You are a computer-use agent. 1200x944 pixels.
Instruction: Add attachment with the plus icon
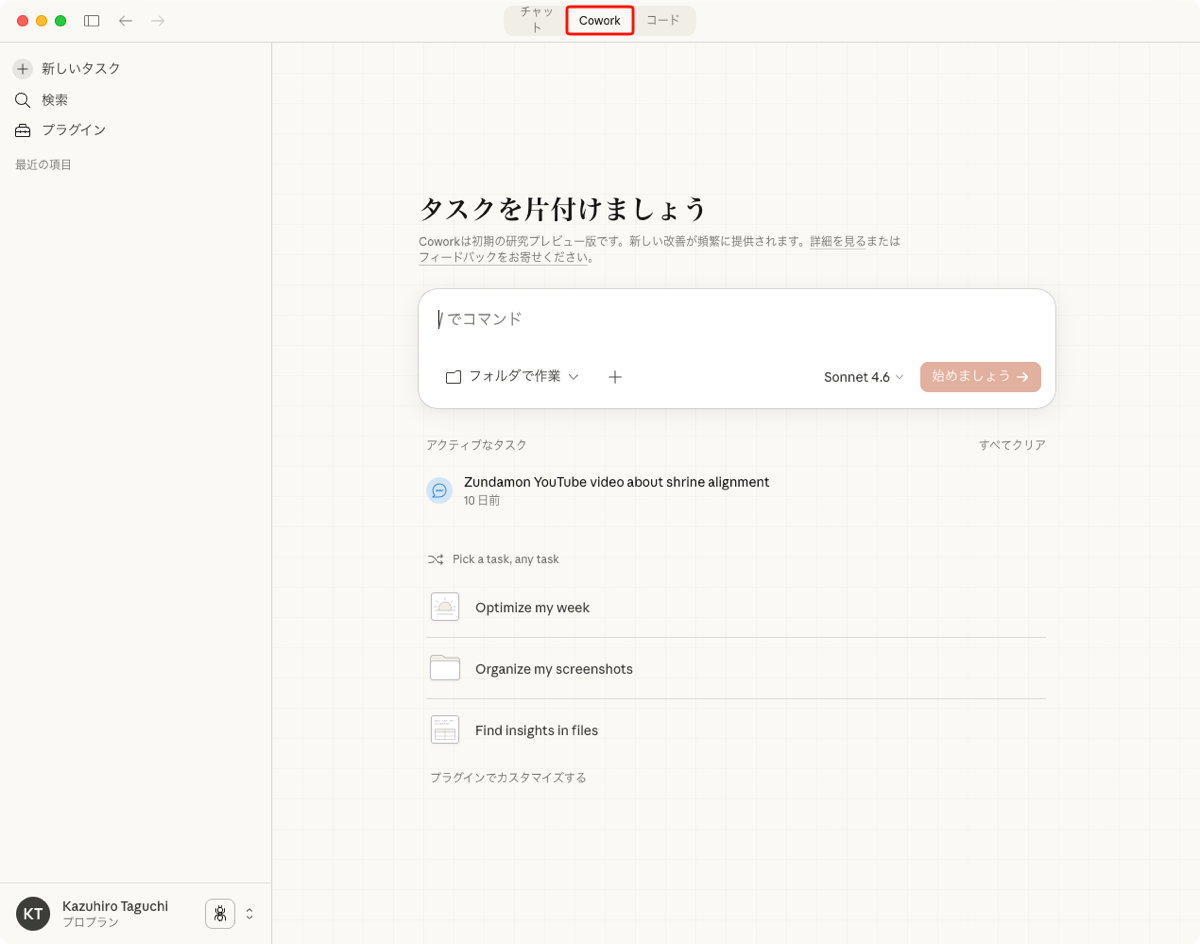click(x=615, y=377)
